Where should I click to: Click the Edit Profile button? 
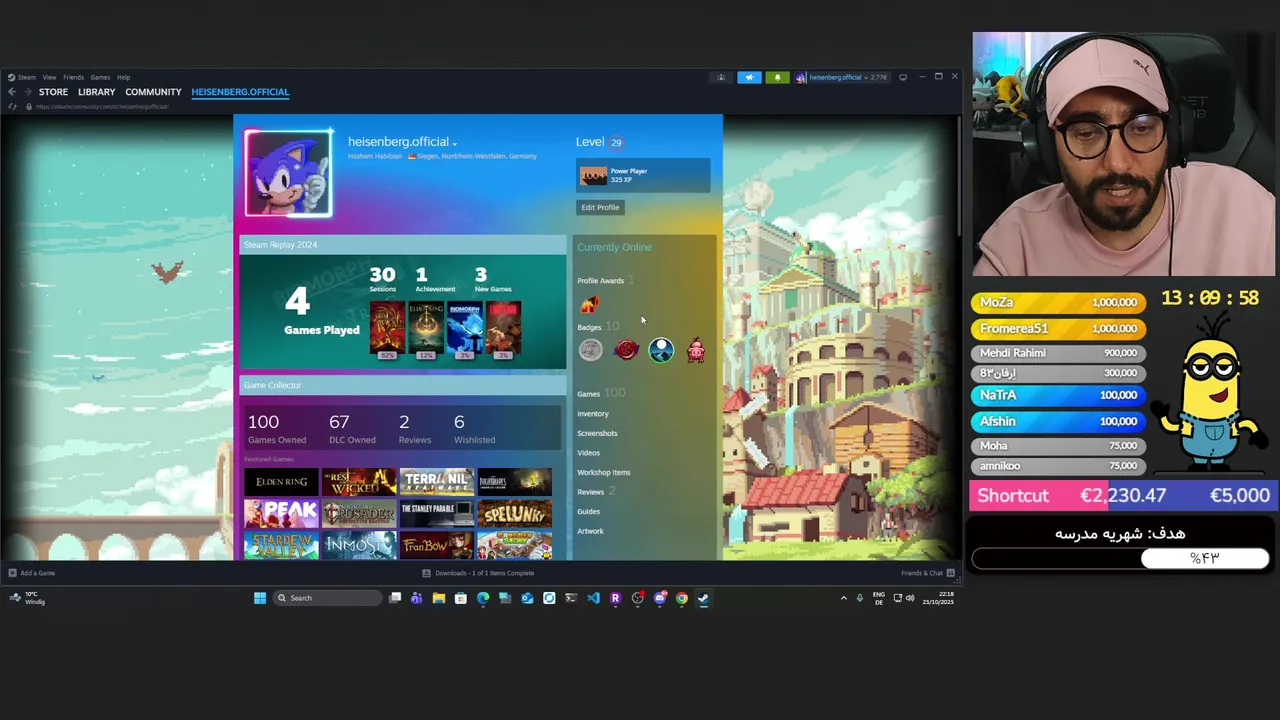tap(600, 207)
